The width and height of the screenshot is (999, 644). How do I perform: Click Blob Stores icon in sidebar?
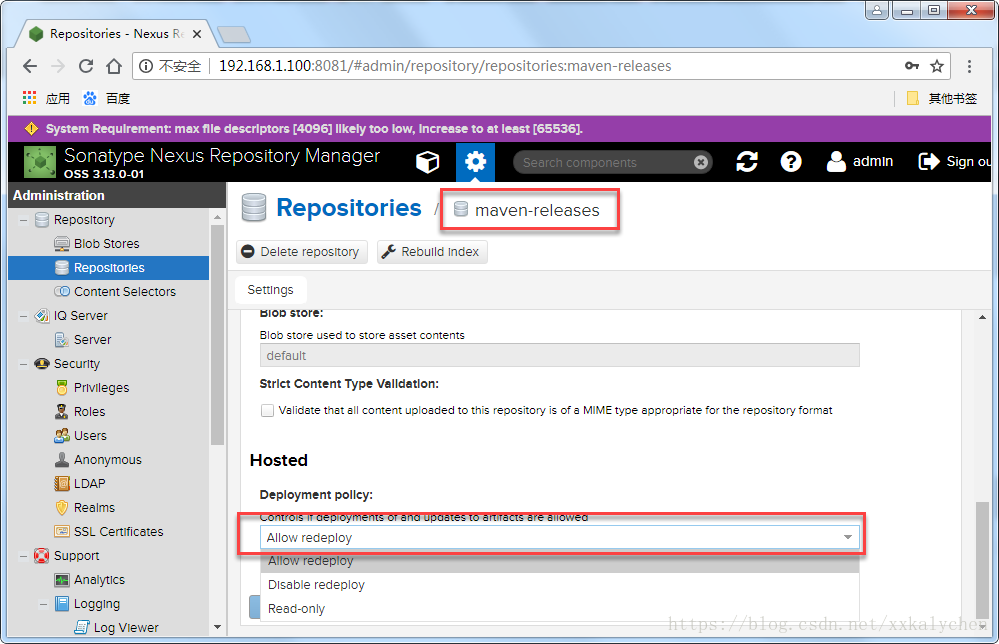click(62, 244)
